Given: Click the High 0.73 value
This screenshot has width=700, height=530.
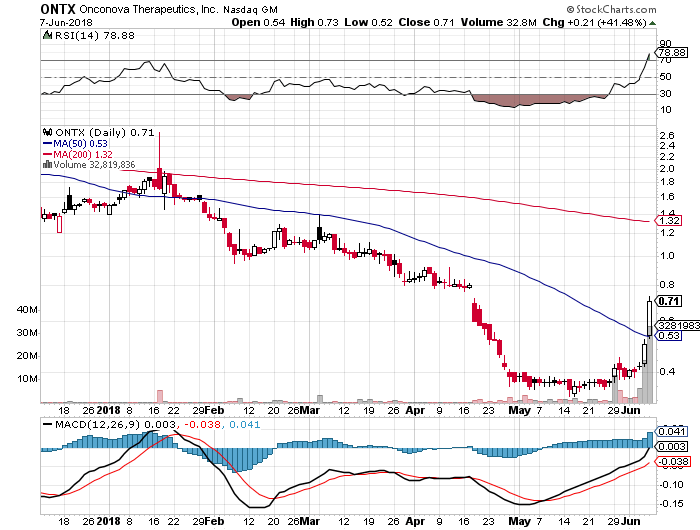Looking at the screenshot, I should click(x=314, y=22).
